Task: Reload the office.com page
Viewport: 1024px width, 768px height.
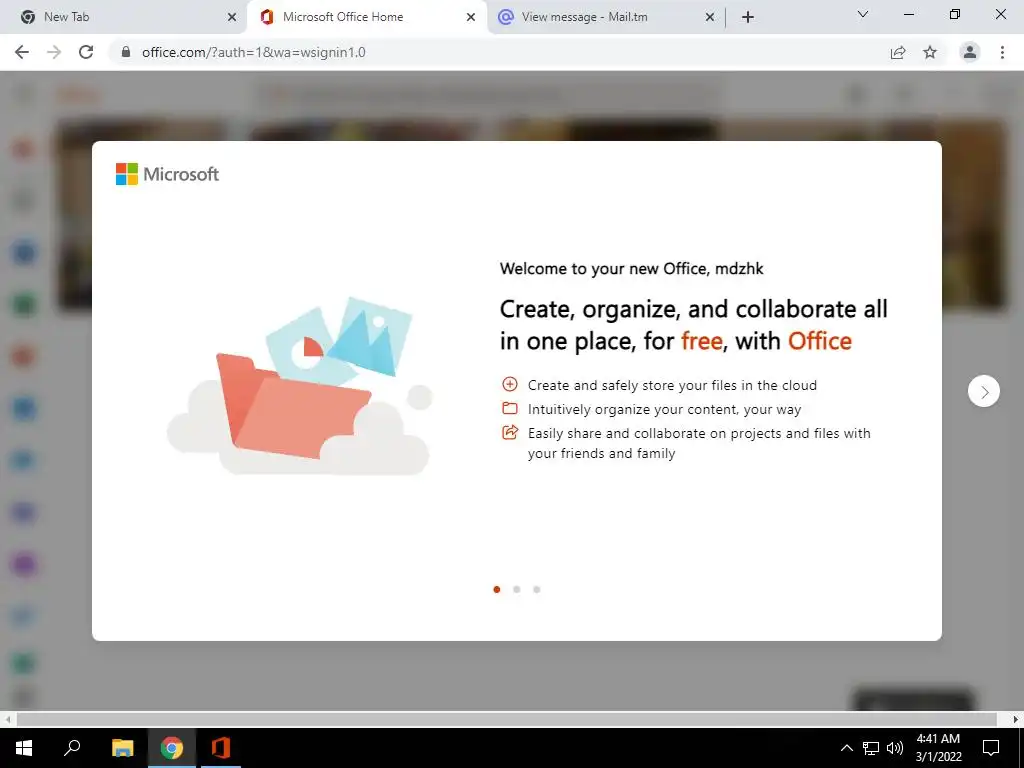Action: pyautogui.click(x=86, y=52)
